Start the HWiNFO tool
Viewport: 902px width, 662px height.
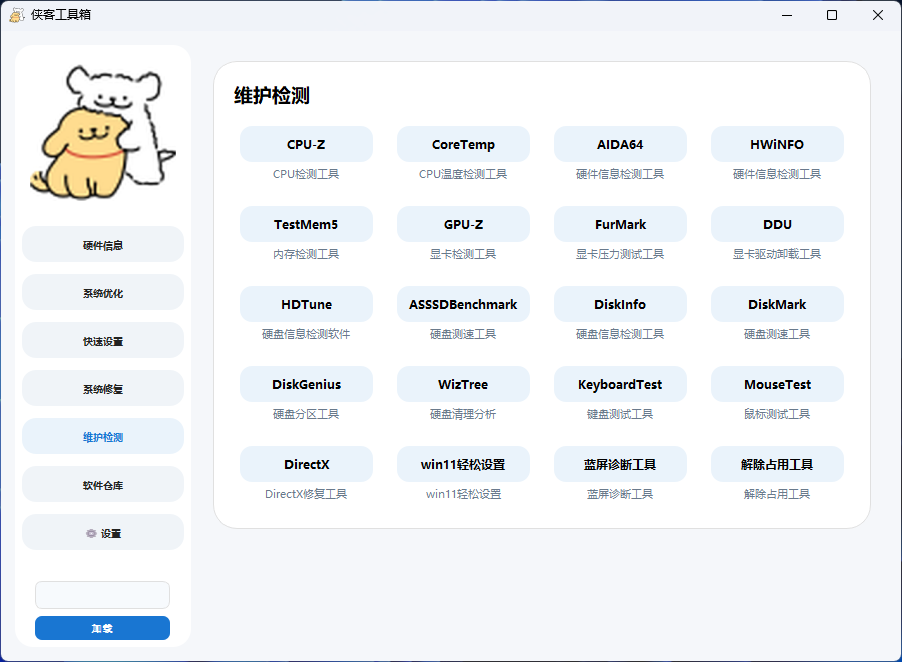pyautogui.click(x=777, y=144)
